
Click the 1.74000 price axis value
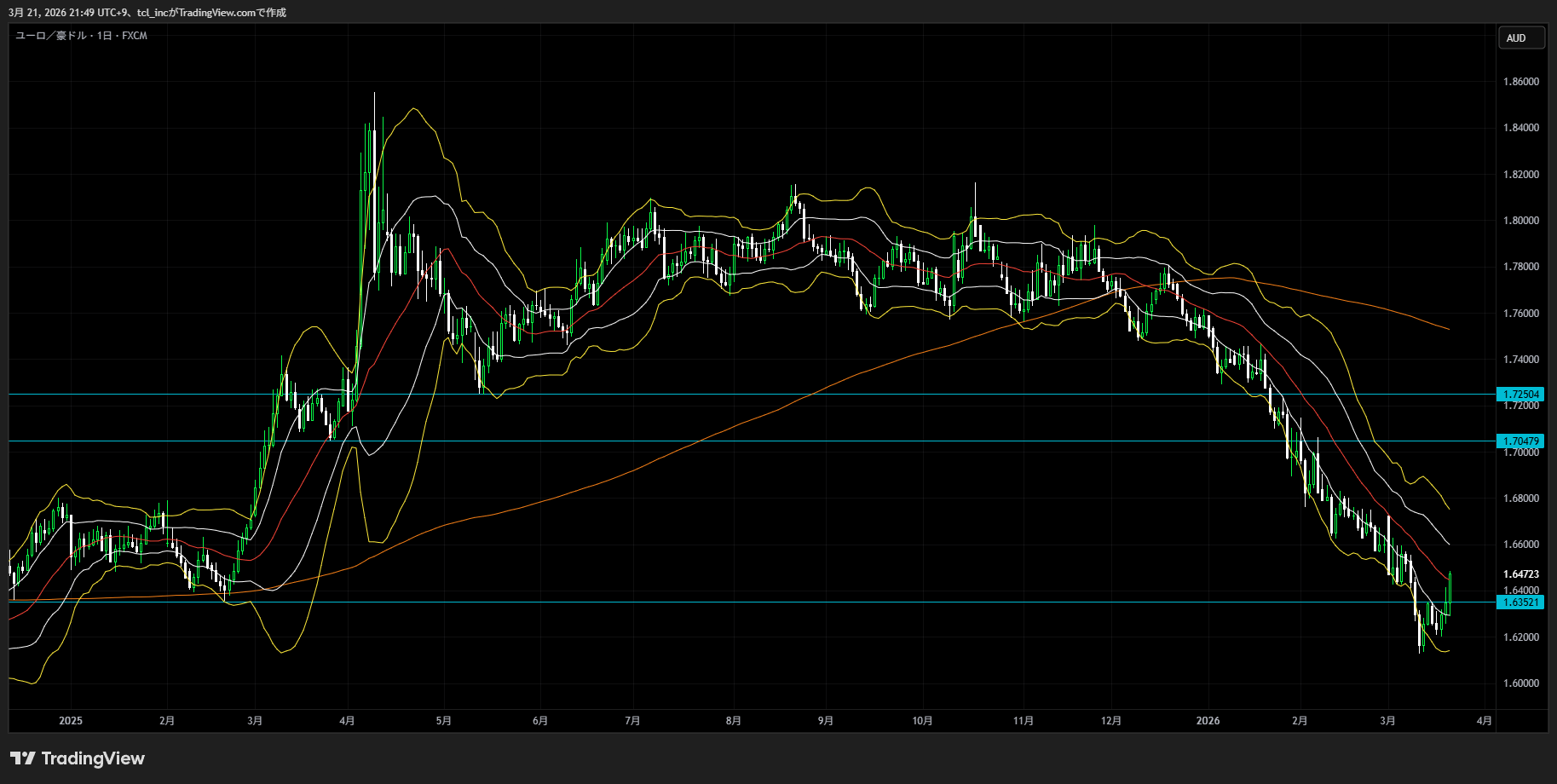(1520, 360)
